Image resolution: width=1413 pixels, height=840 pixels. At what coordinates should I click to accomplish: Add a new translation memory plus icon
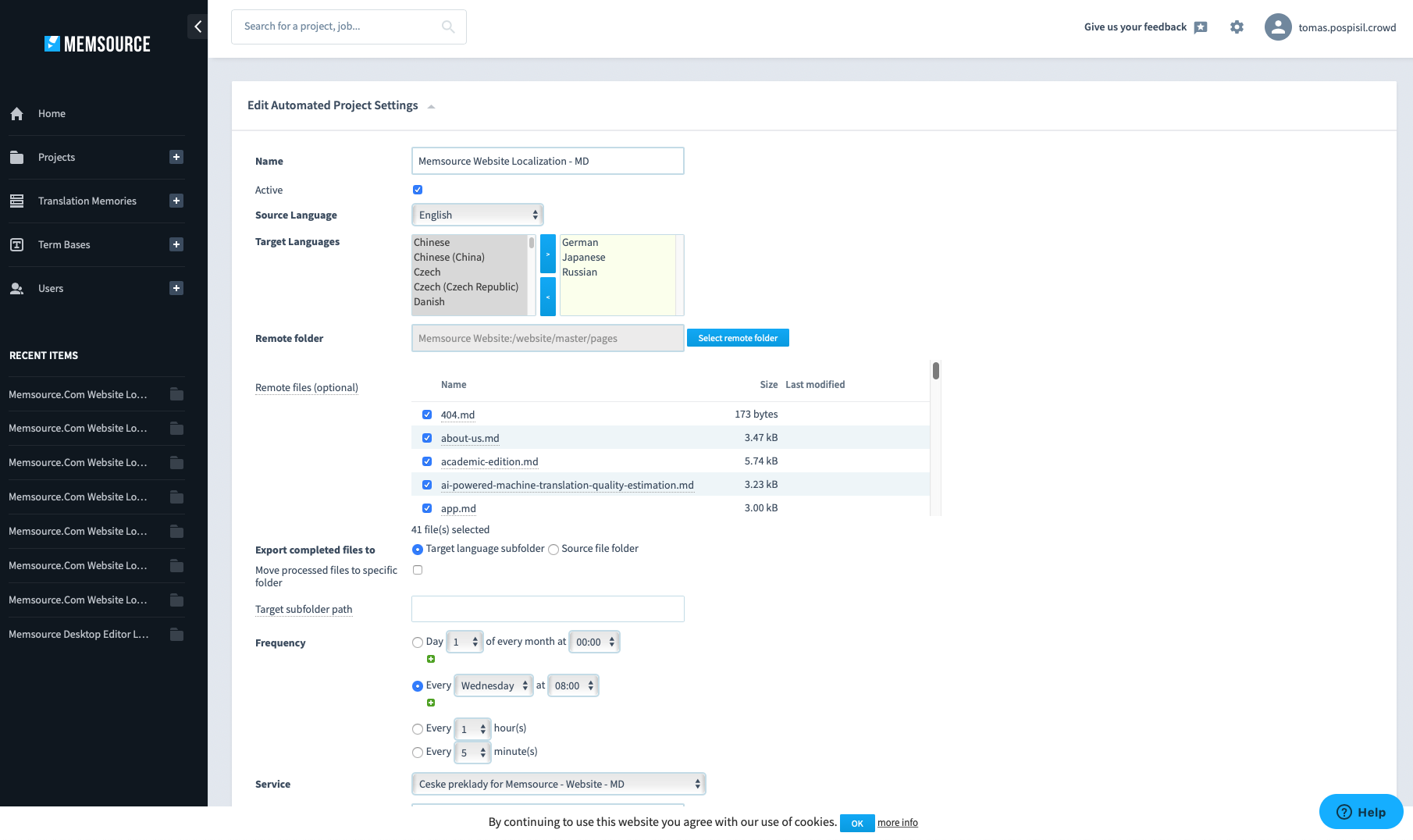click(x=176, y=201)
